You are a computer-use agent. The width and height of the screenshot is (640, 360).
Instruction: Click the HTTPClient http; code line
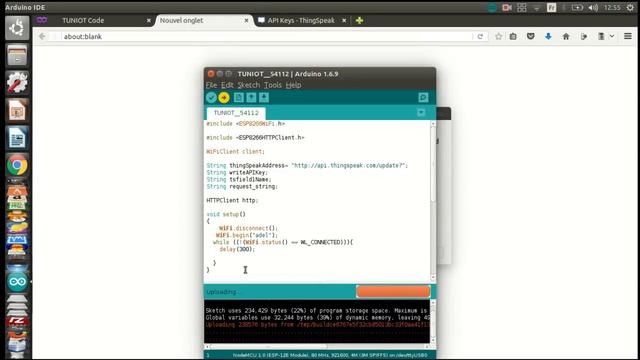pos(232,200)
